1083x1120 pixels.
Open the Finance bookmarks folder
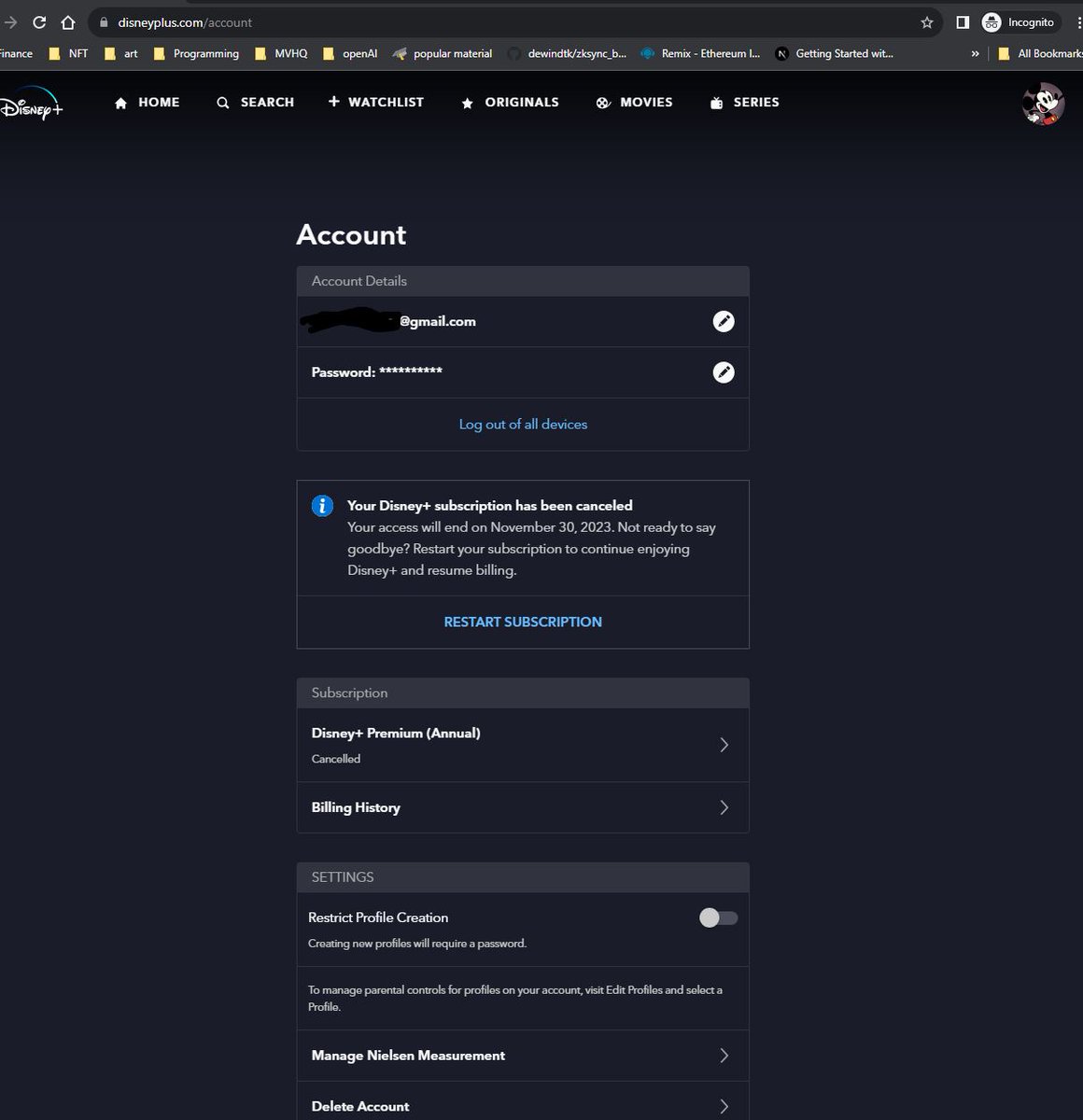click(x=16, y=54)
